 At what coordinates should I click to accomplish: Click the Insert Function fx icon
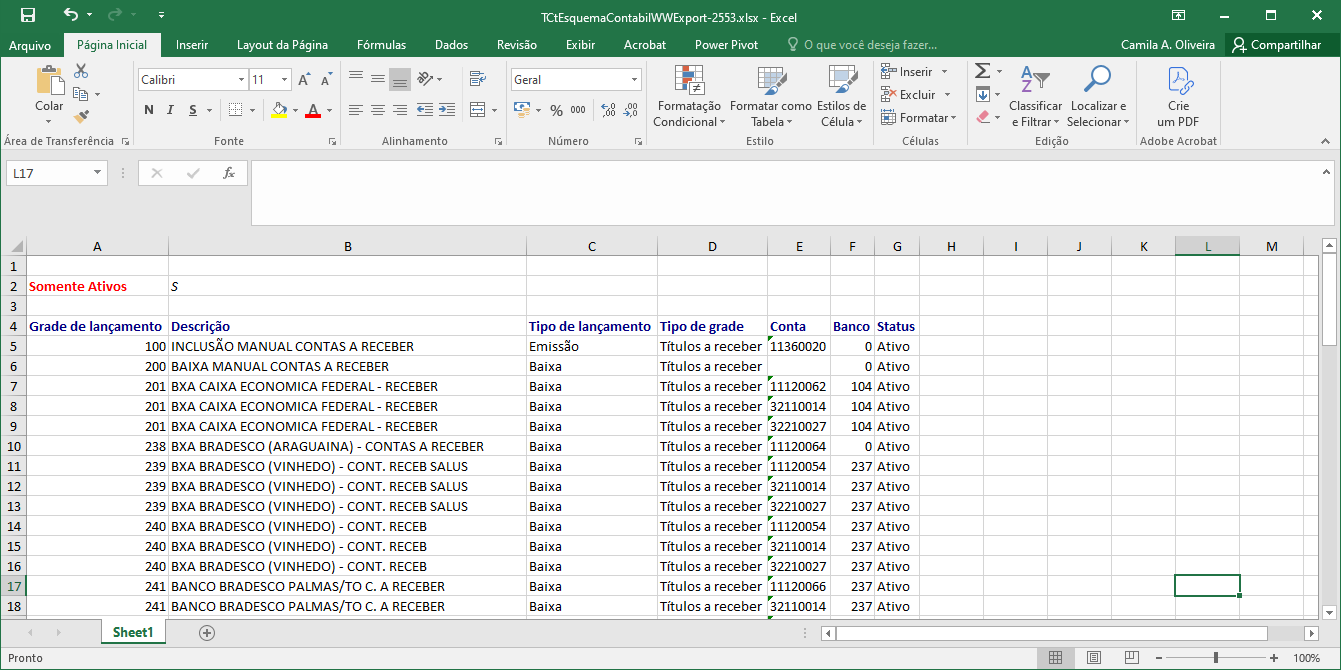coord(229,173)
